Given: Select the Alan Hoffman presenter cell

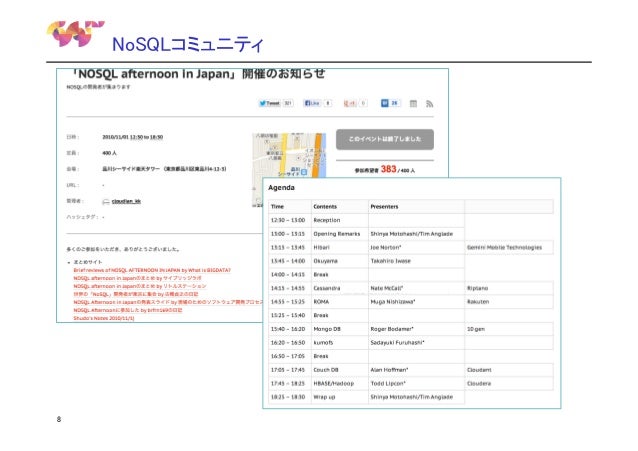Looking at the screenshot, I should [416, 370].
